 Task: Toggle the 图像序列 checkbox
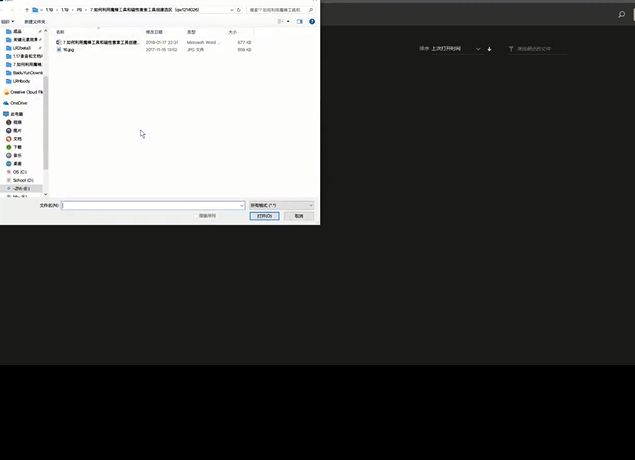[x=196, y=216]
